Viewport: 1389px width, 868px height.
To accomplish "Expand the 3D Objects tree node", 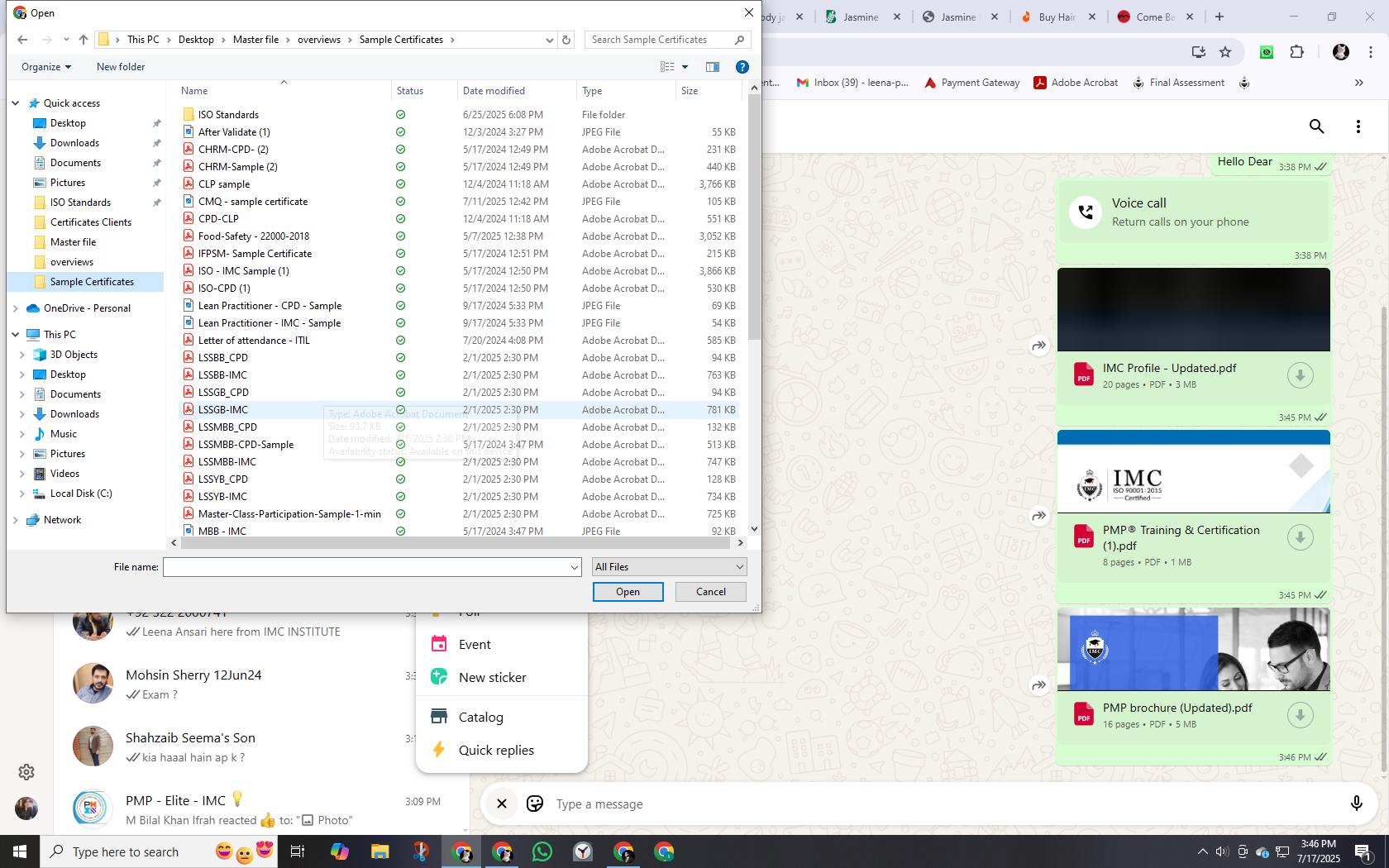I will 22,355.
